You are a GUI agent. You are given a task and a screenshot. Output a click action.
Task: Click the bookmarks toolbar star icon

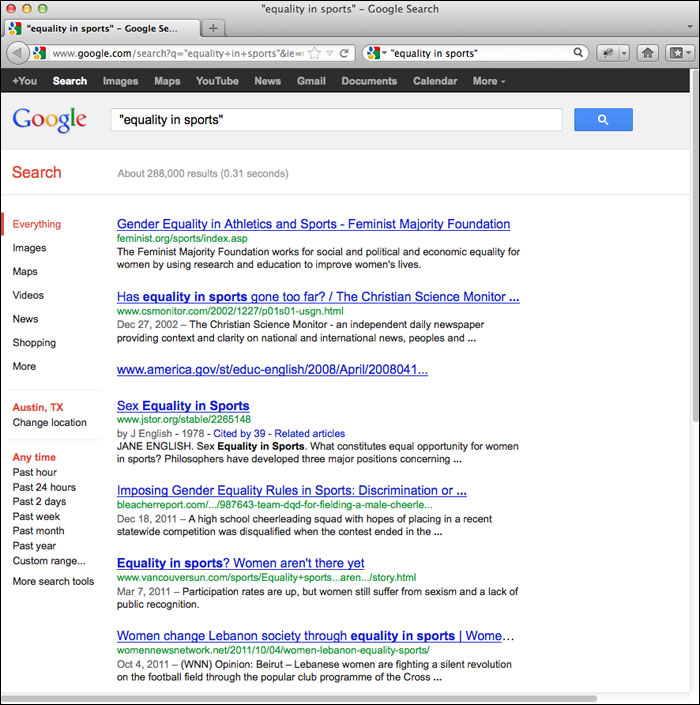coord(677,54)
